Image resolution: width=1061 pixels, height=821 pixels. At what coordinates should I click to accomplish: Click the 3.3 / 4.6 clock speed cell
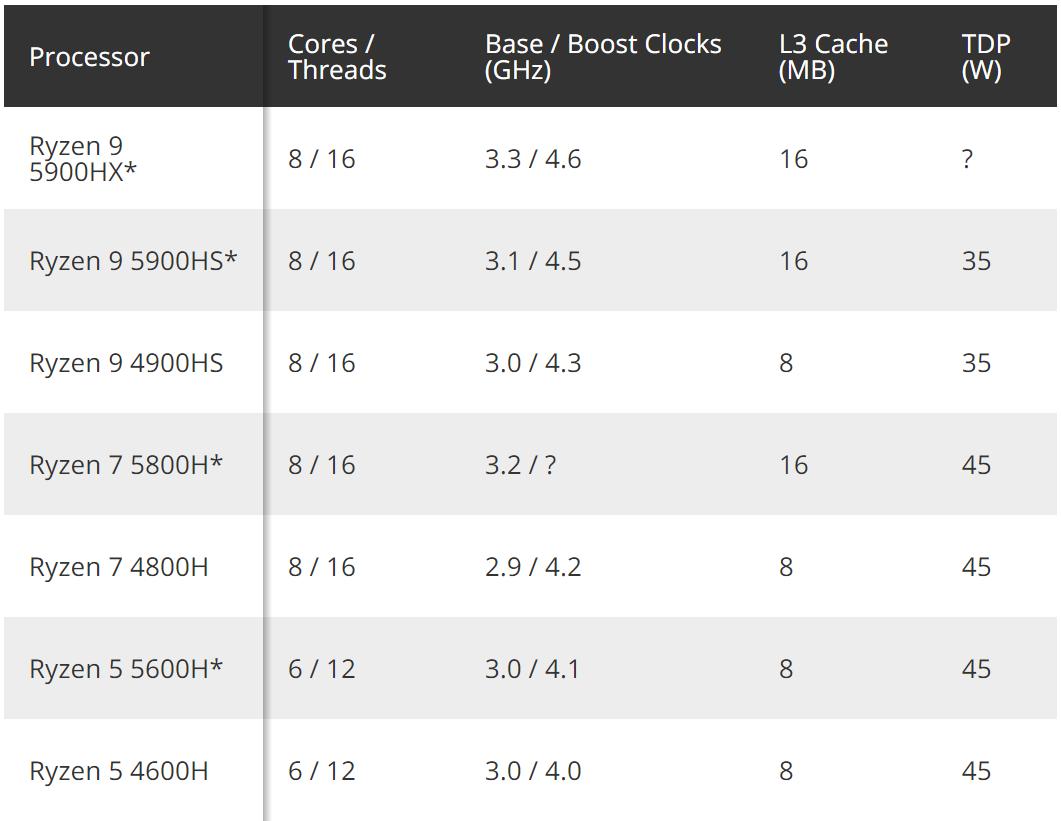coord(533,159)
